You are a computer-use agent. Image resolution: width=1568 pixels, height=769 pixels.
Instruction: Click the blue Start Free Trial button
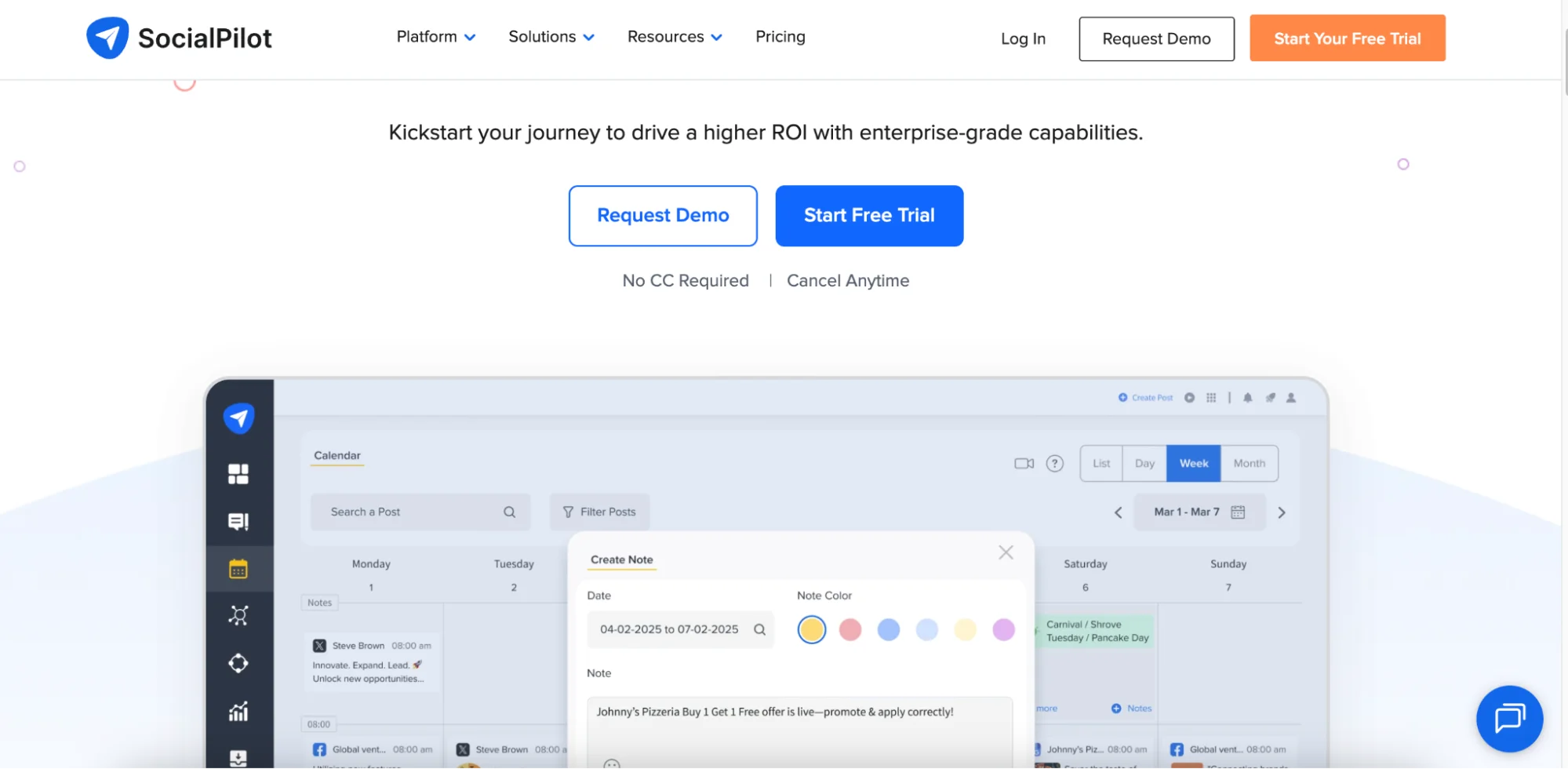click(x=869, y=216)
